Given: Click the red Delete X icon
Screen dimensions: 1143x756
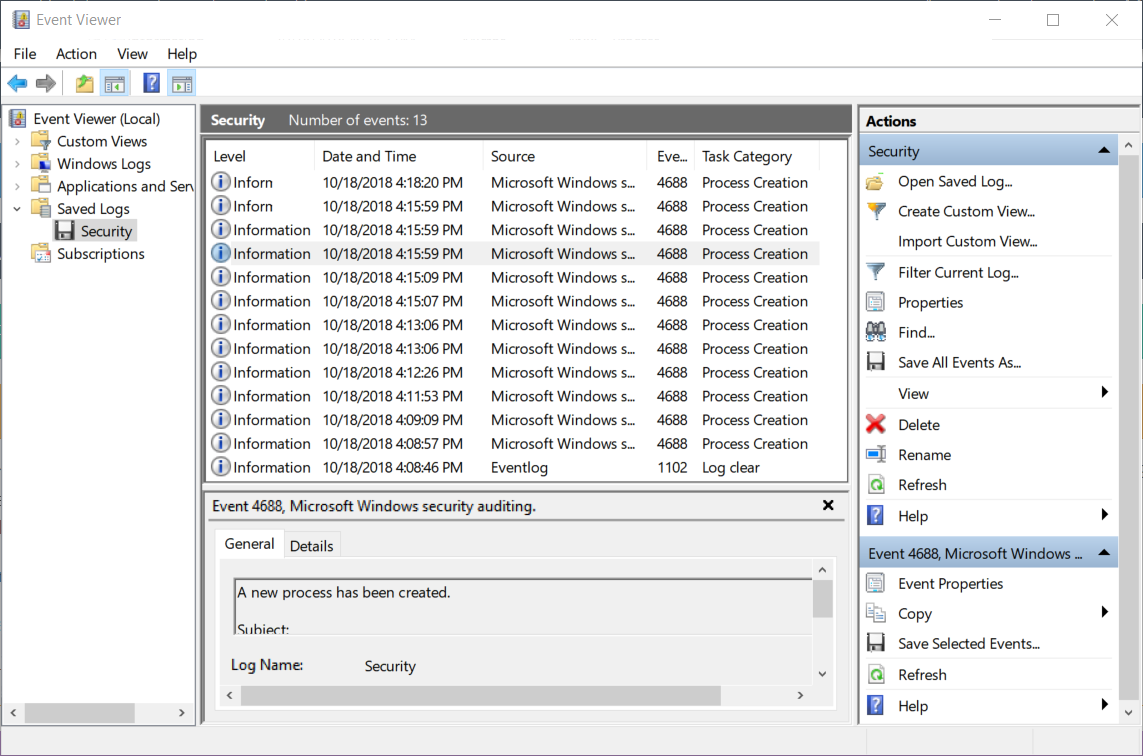Looking at the screenshot, I should [875, 424].
